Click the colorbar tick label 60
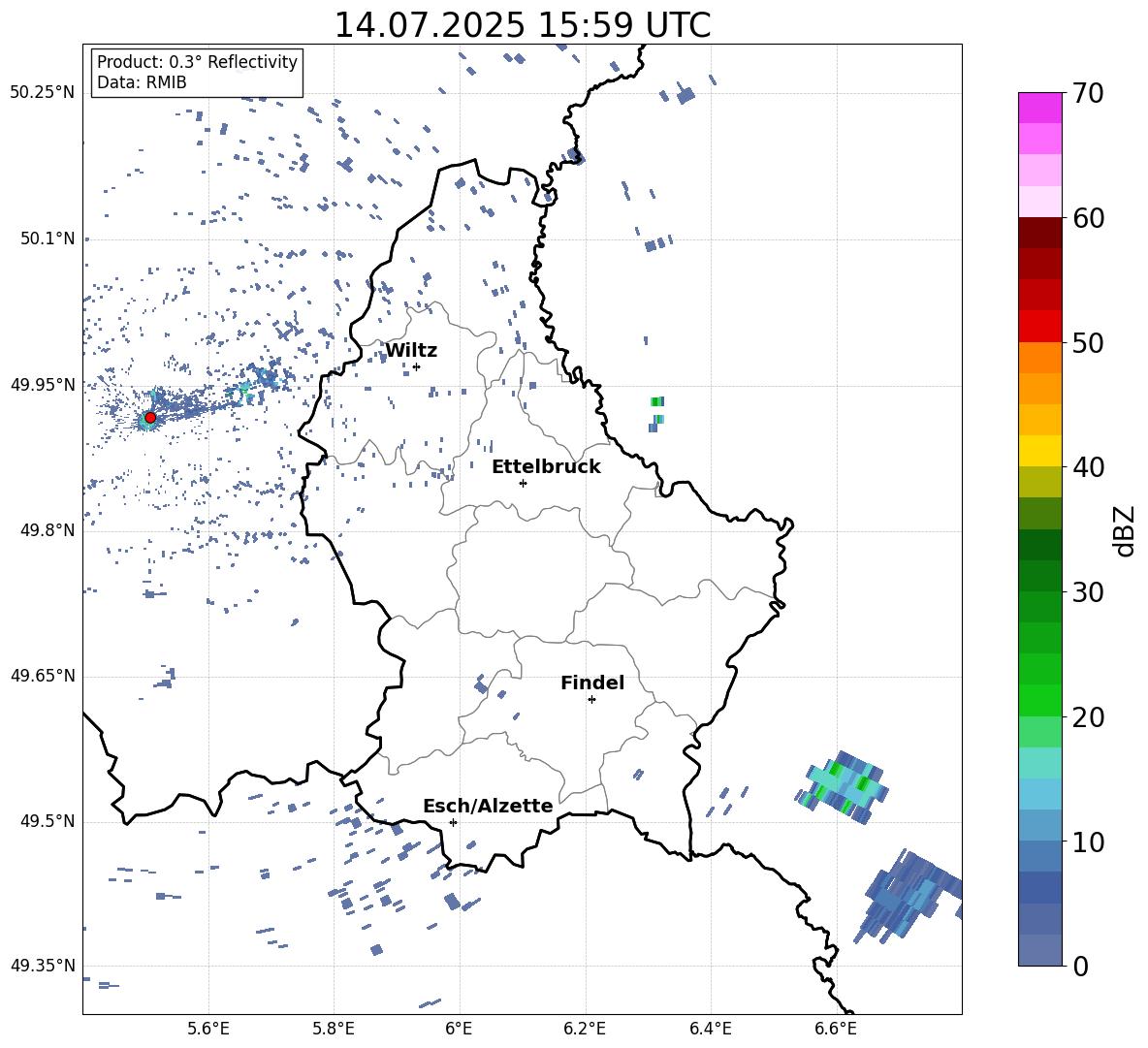This screenshot has height=1048, width=1148. [1088, 218]
